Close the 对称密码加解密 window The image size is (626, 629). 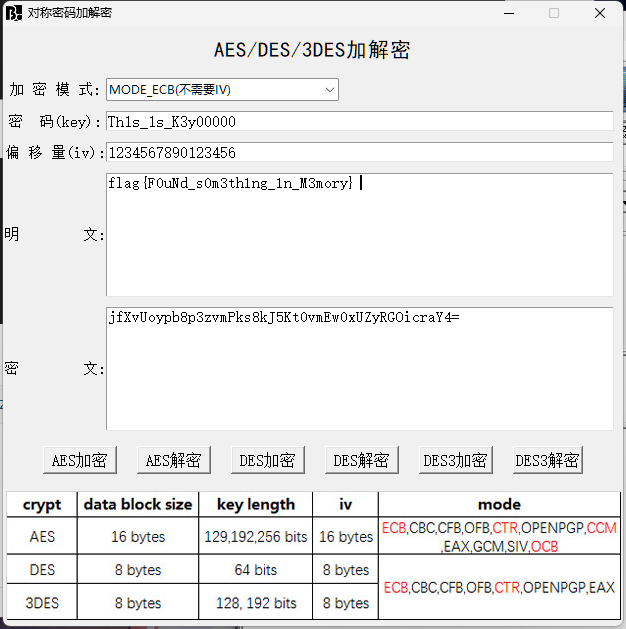pyautogui.click(x=600, y=13)
